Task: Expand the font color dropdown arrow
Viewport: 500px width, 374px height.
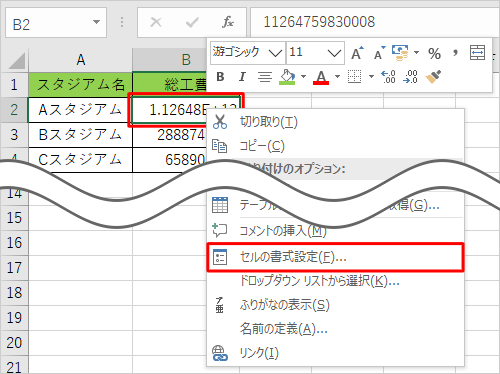Action: pyautogui.click(x=337, y=77)
